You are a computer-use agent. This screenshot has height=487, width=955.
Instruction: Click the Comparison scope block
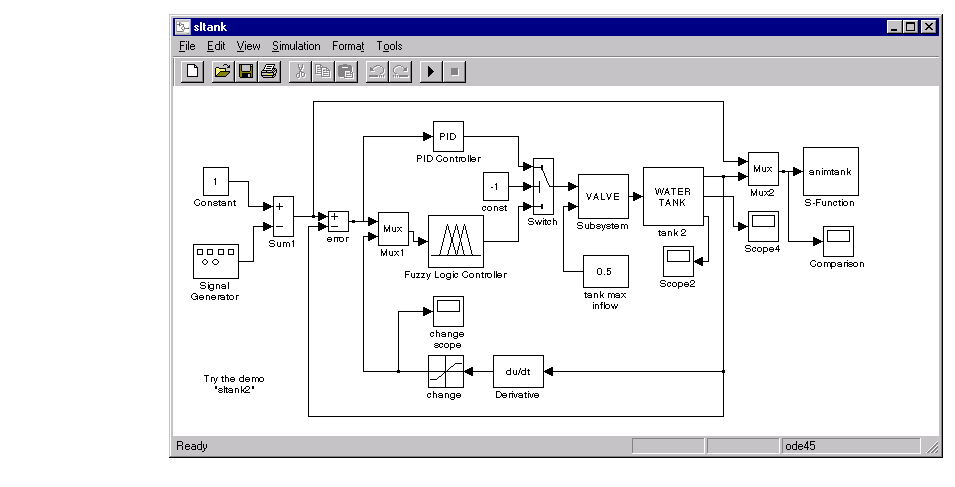[x=839, y=242]
